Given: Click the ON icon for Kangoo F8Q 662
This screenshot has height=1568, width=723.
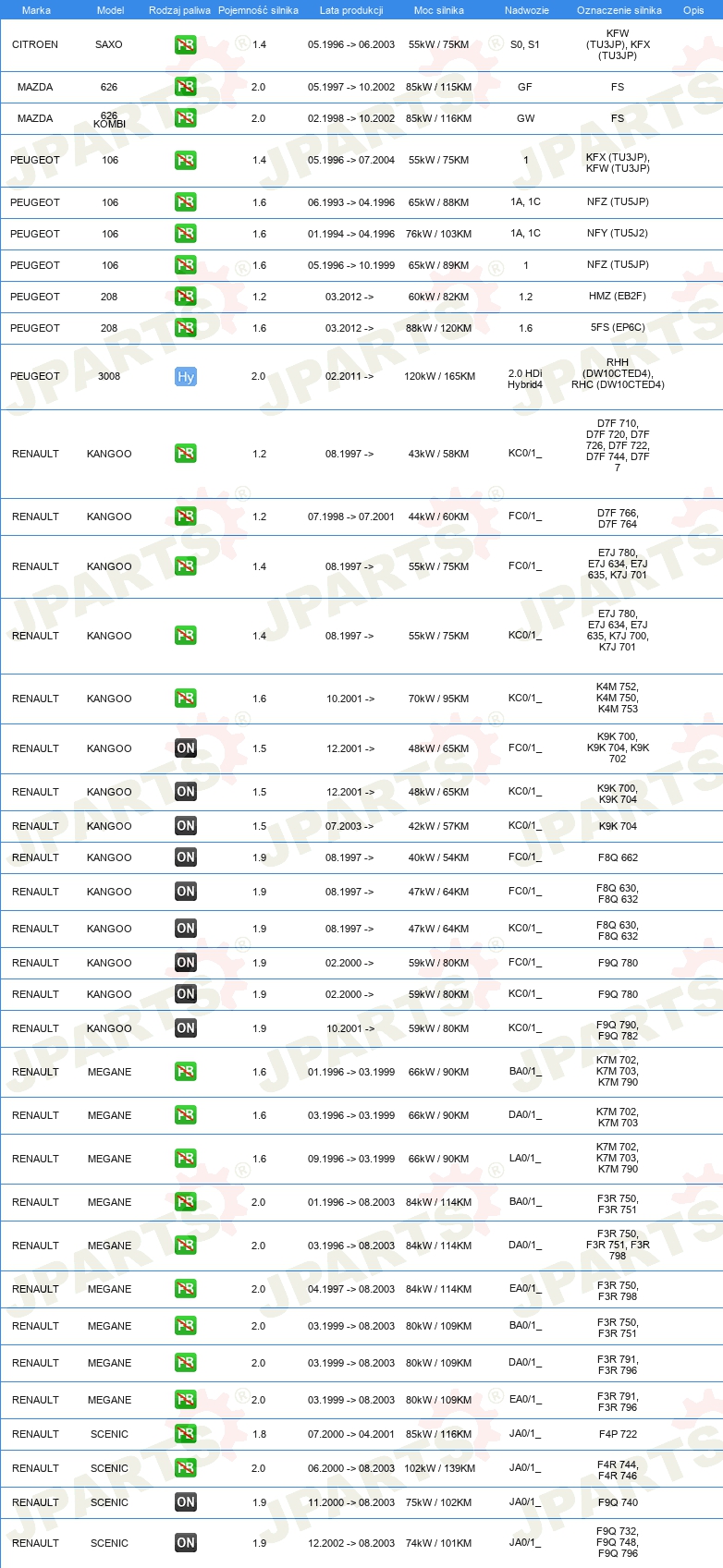Looking at the screenshot, I should [185, 857].
